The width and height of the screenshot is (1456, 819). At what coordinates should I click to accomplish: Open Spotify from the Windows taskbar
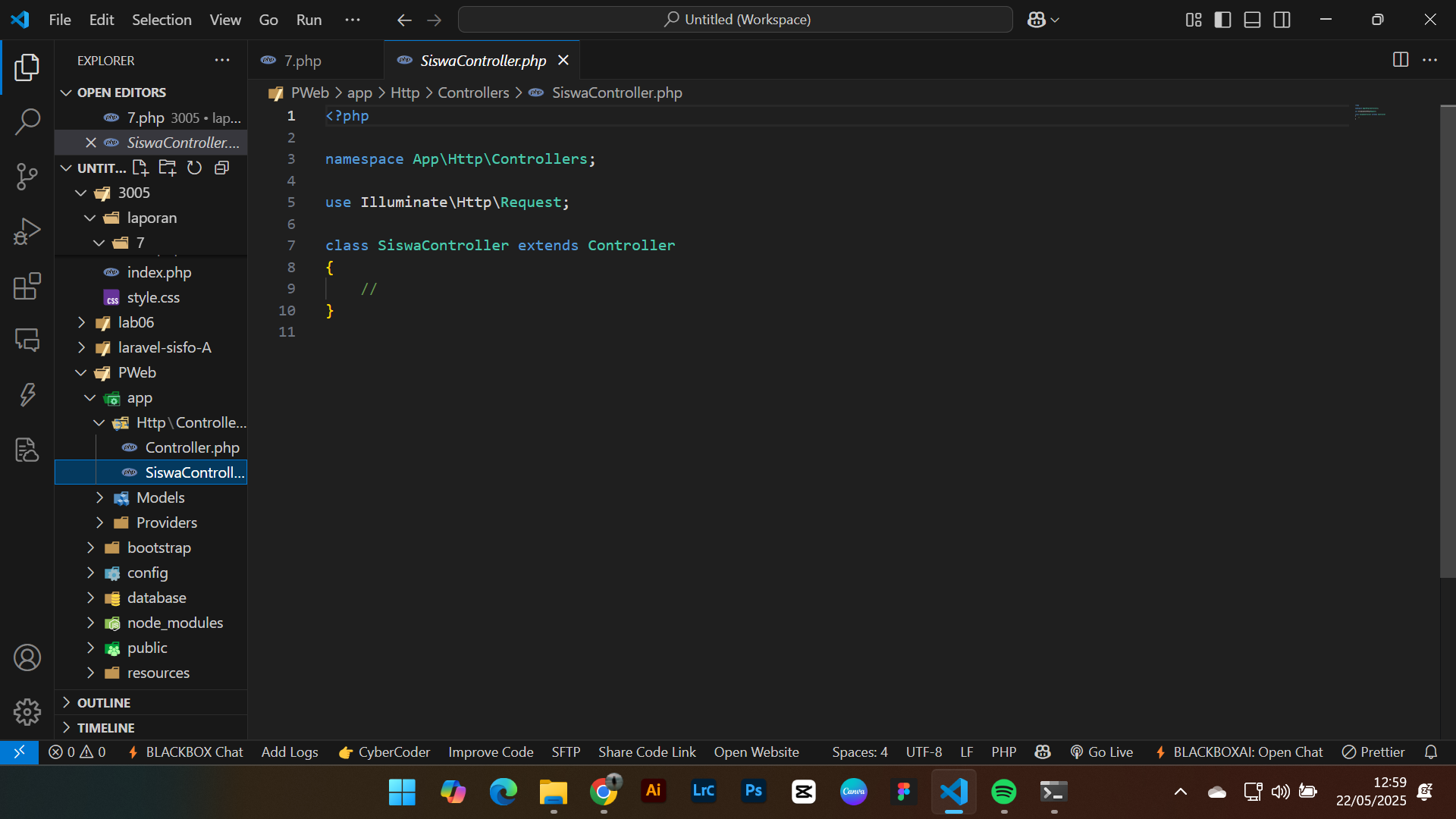1003,791
